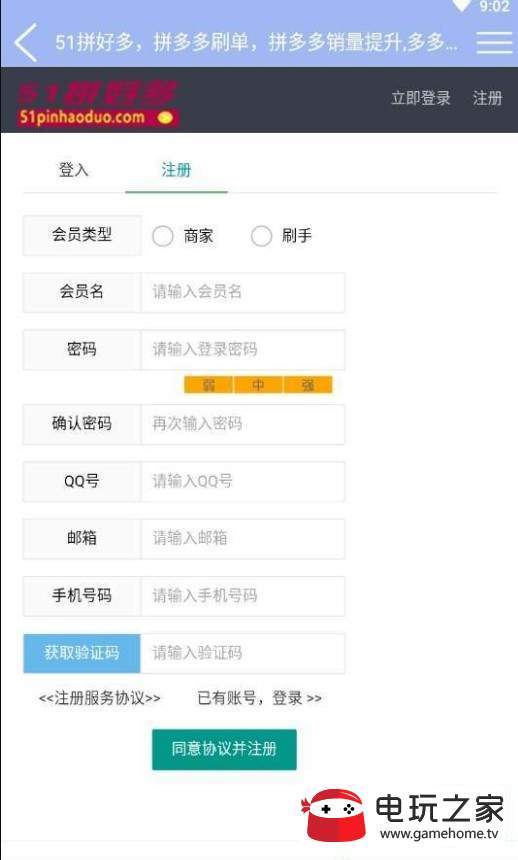518x860 pixels.
Task: Switch to the 登入 tab
Action: pos(74,170)
